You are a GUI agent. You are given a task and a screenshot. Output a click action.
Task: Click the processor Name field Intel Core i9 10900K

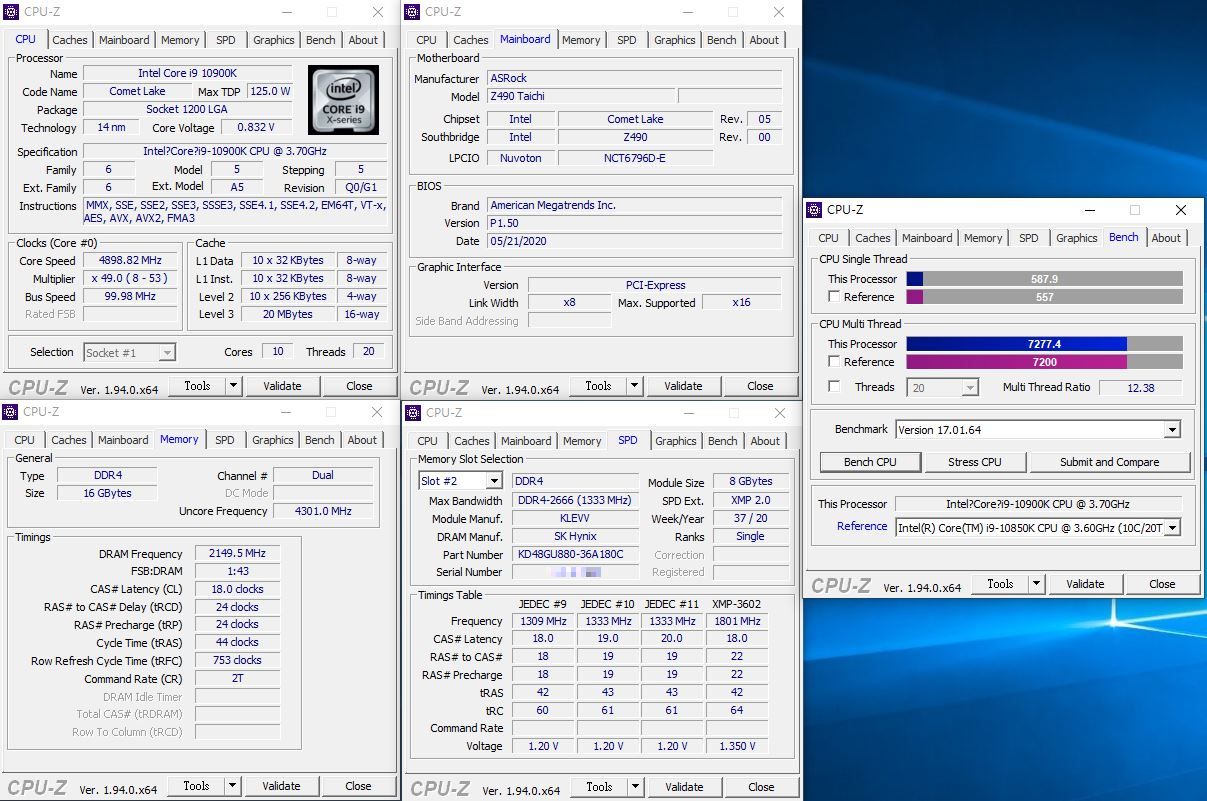pos(187,73)
